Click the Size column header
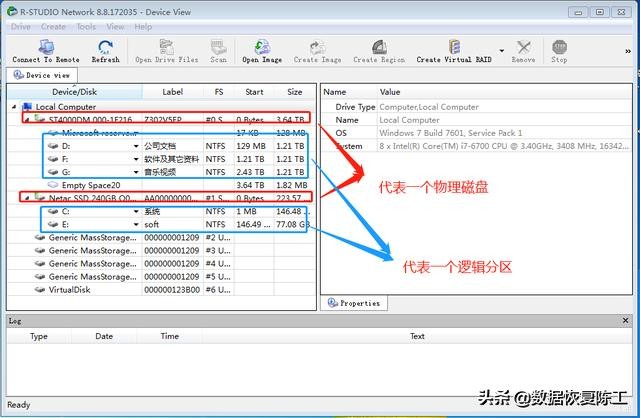The width and height of the screenshot is (640, 418). click(x=295, y=92)
